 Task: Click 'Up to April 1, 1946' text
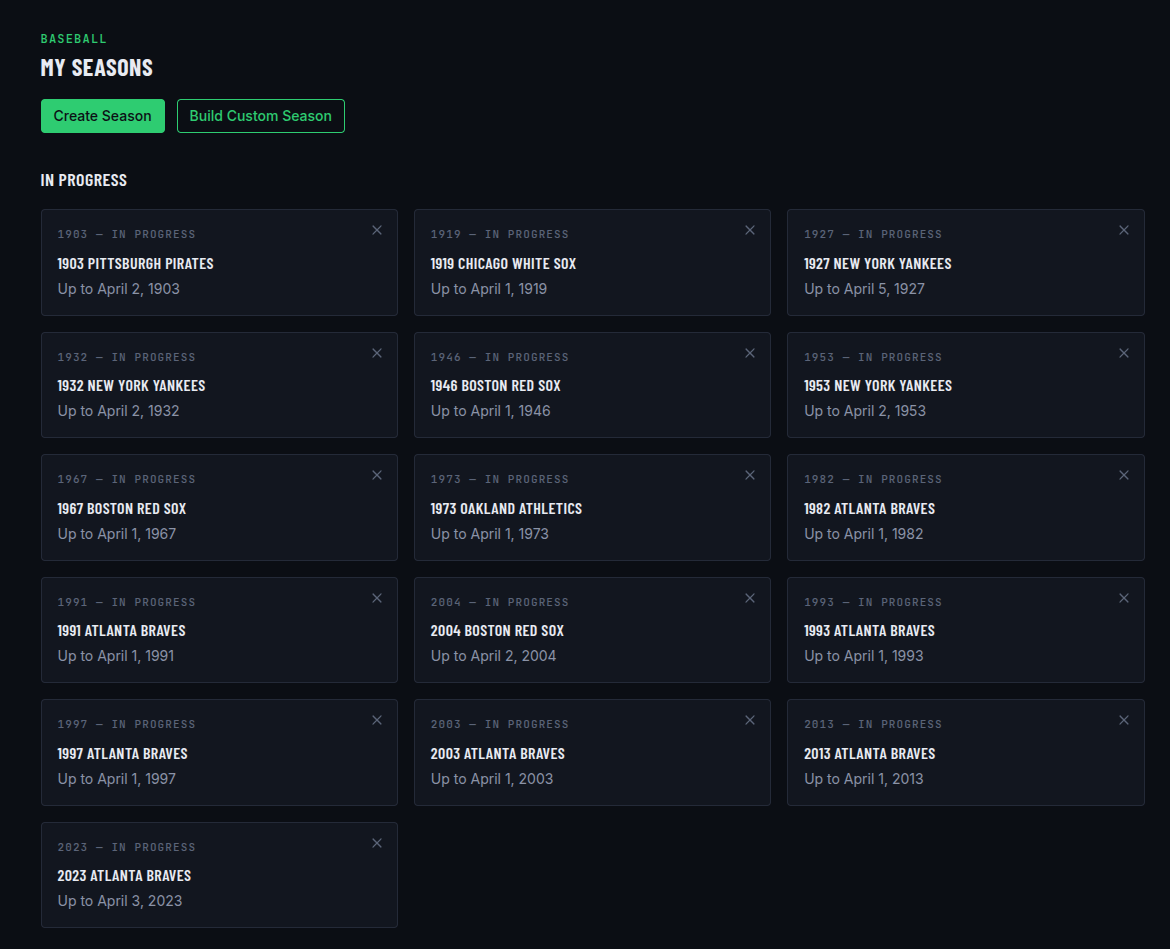tap(490, 411)
